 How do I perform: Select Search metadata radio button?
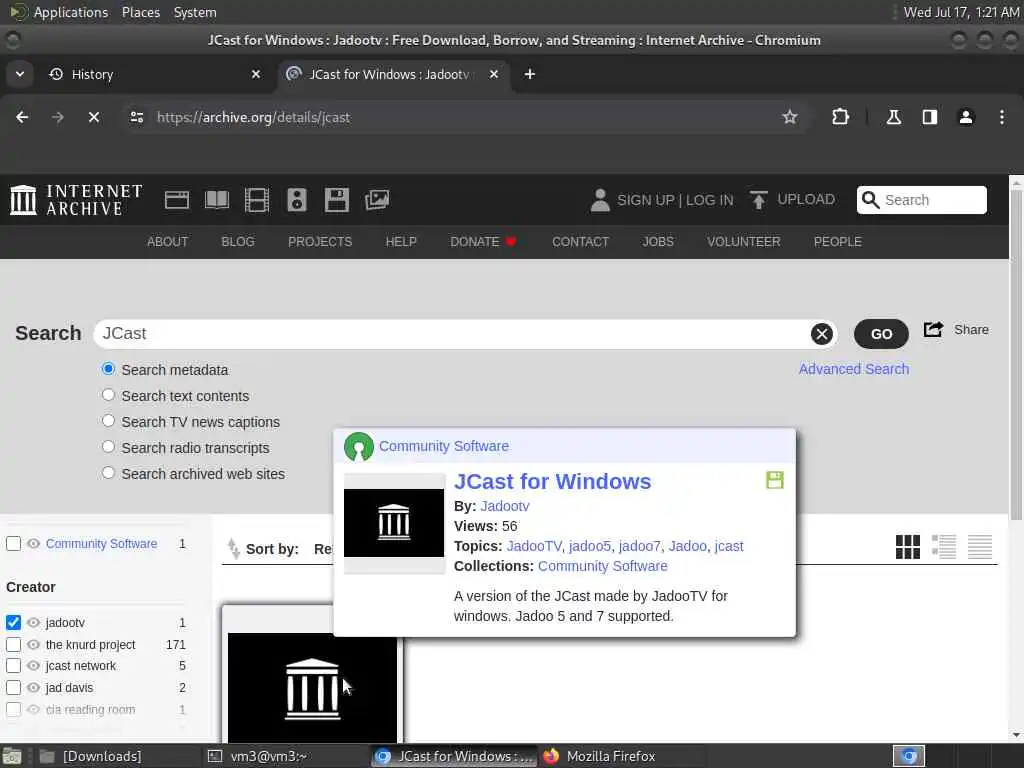108,369
